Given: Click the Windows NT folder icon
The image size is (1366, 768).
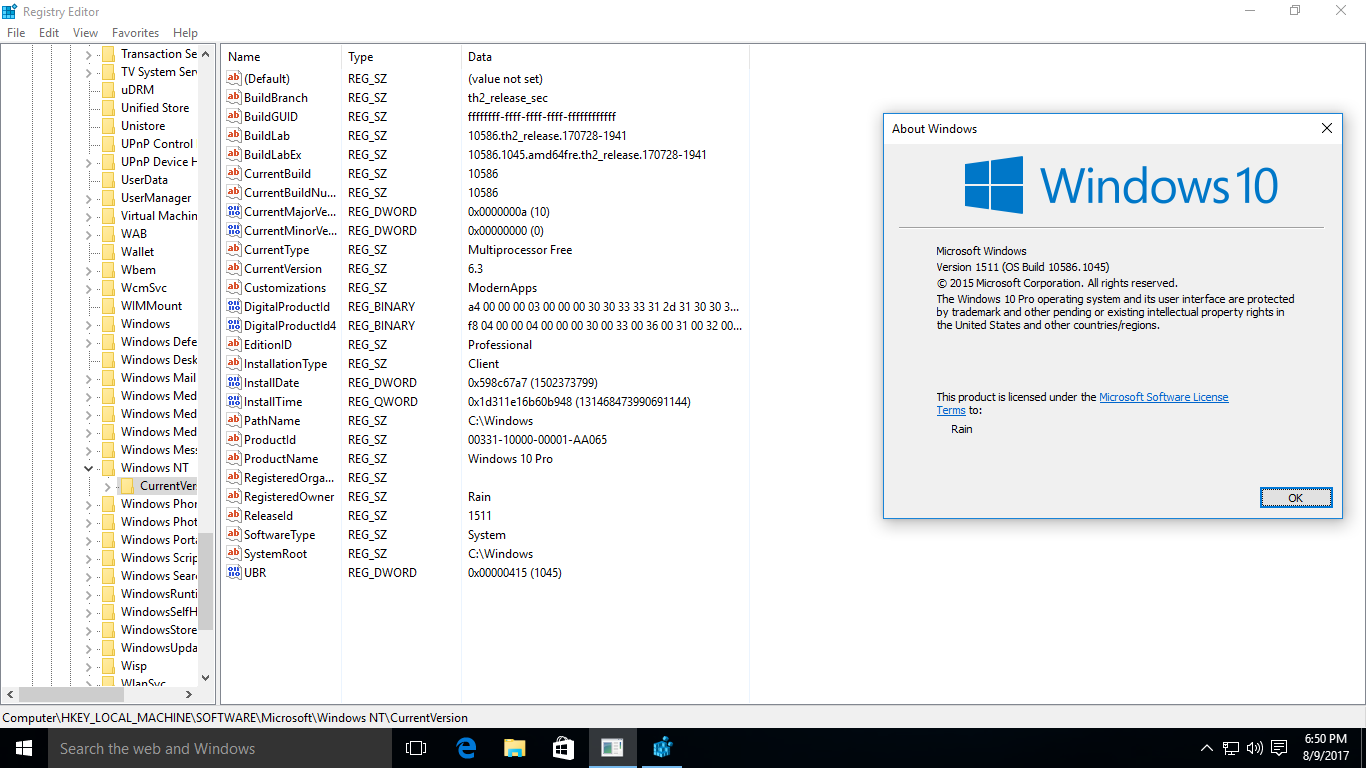Looking at the screenshot, I should (108, 468).
